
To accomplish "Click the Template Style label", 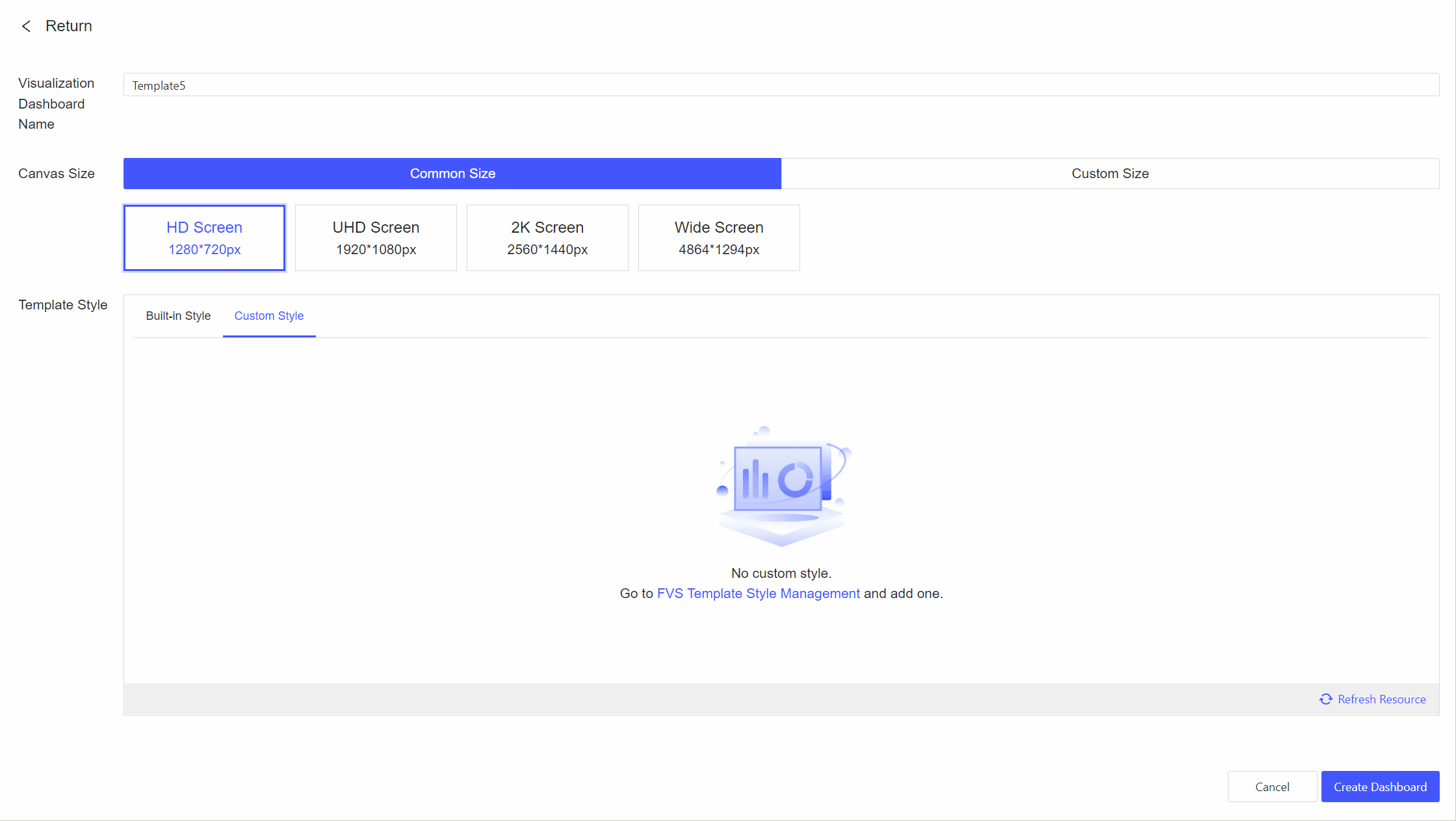I will [x=63, y=305].
